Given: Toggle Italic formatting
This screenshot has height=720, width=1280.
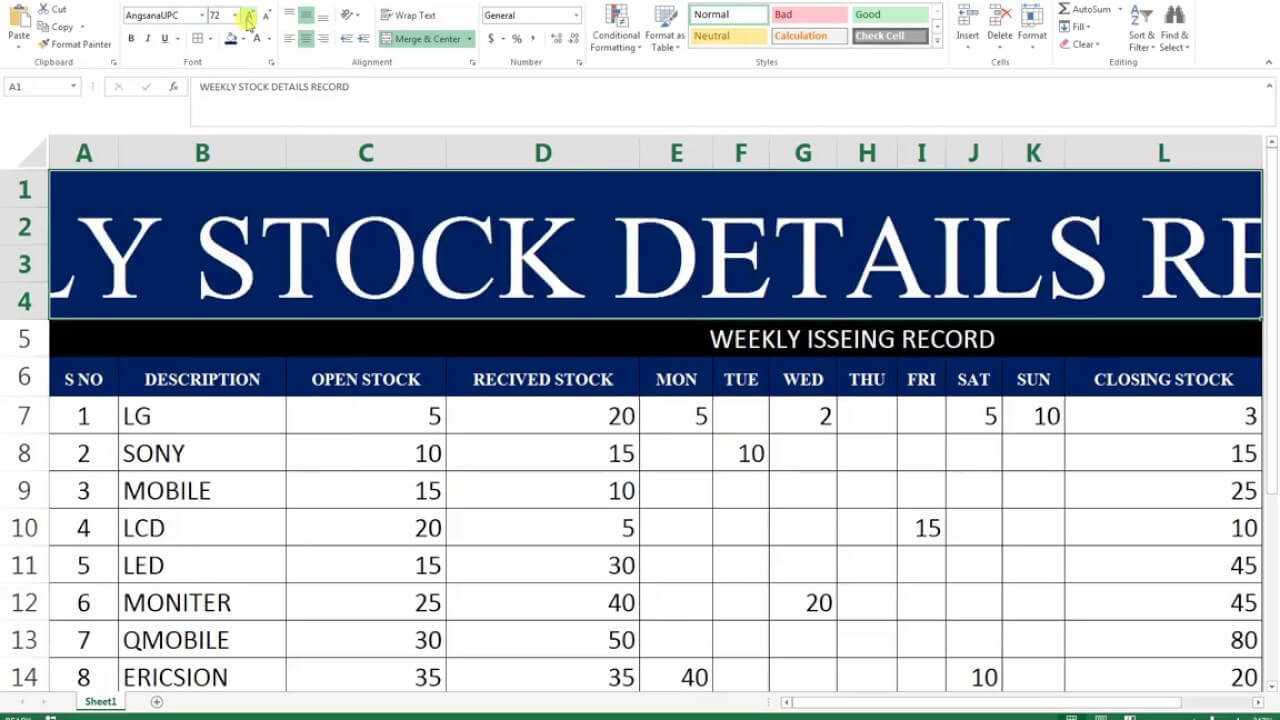Looking at the screenshot, I should coord(148,39).
